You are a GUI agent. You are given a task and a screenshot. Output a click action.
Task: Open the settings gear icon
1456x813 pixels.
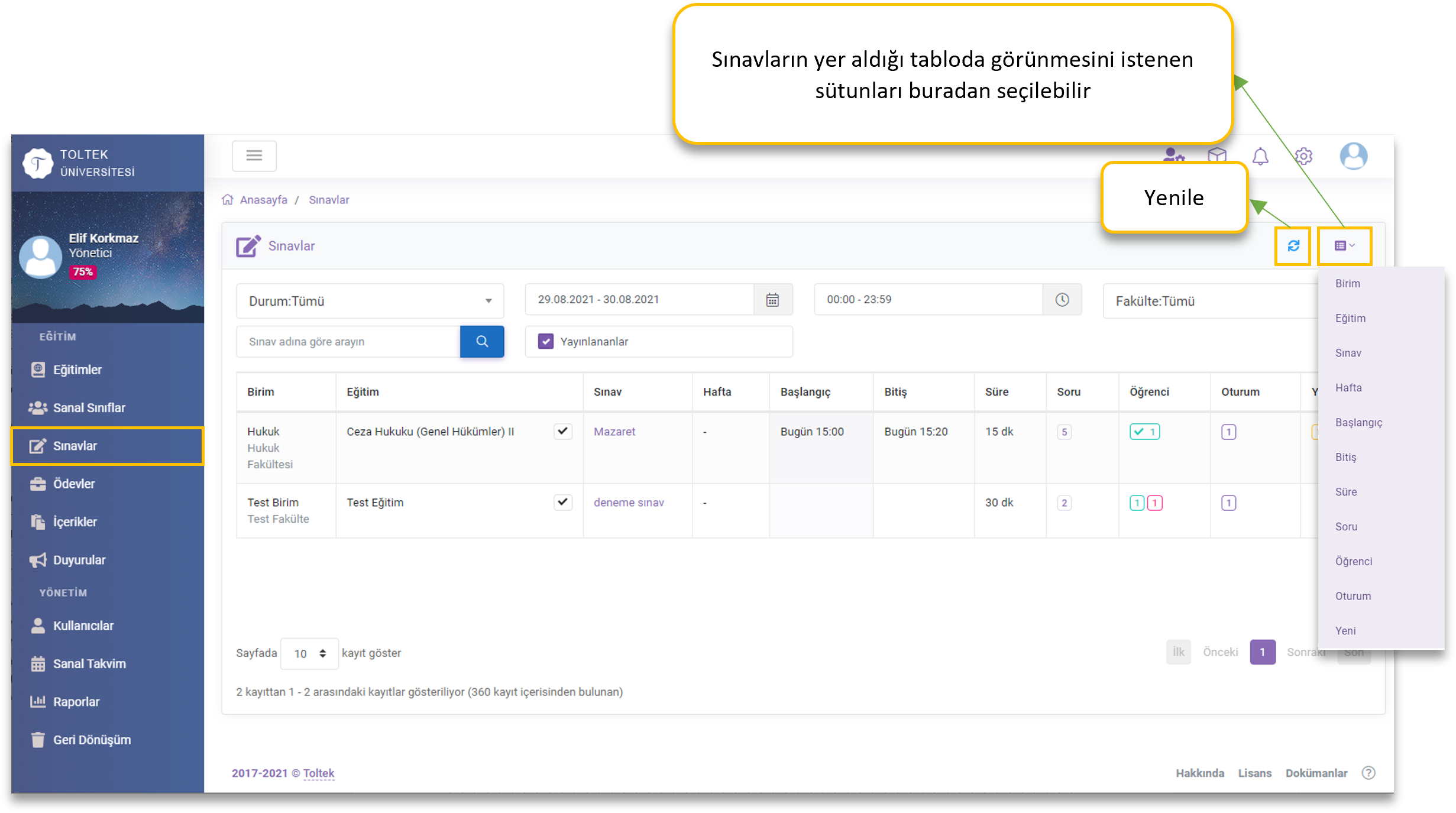click(x=1303, y=157)
